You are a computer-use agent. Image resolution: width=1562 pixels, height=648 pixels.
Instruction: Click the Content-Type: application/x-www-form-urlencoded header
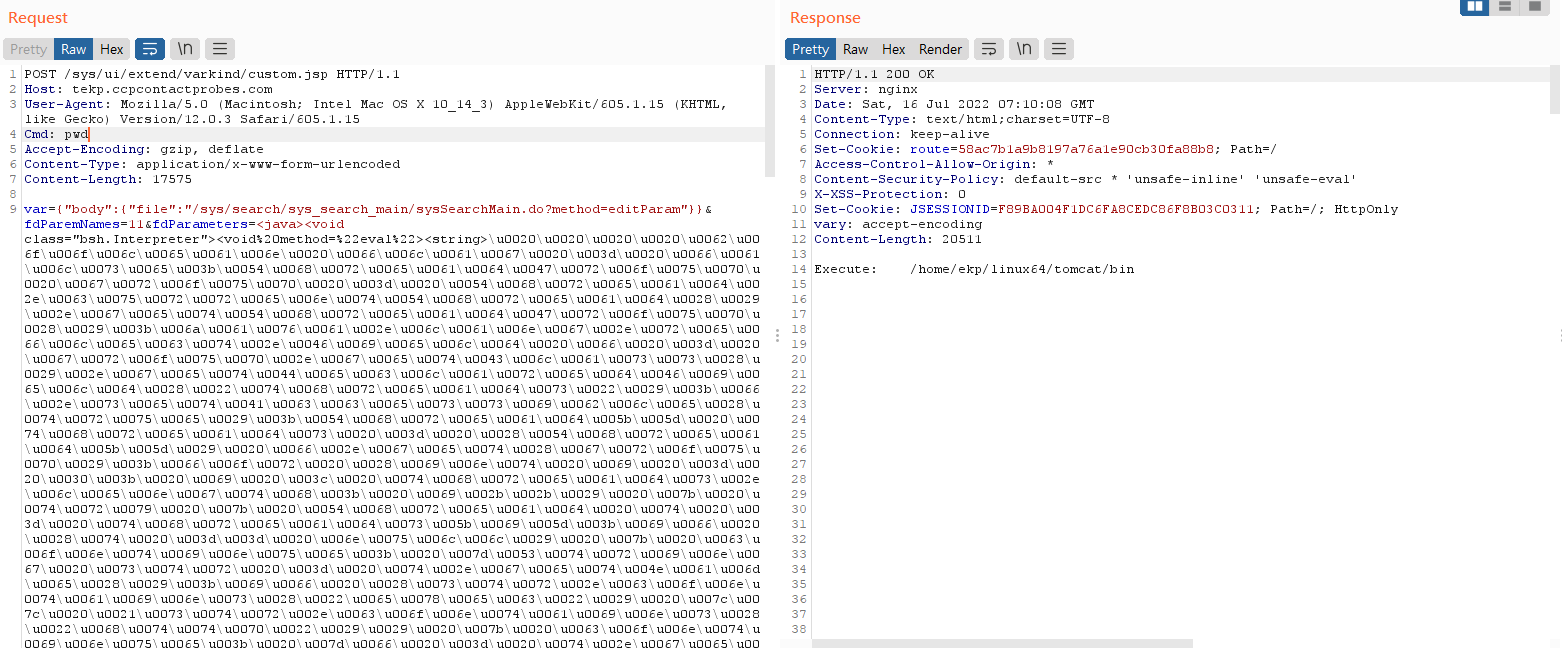point(212,164)
